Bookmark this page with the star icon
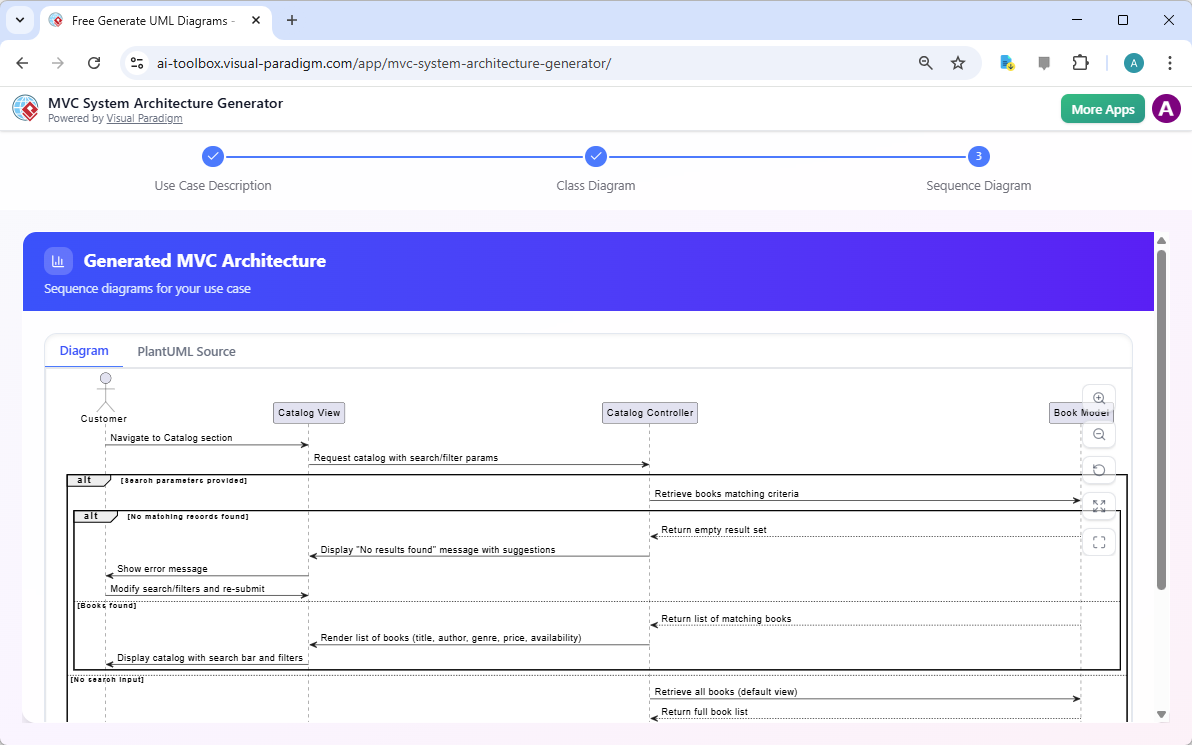 coord(958,62)
